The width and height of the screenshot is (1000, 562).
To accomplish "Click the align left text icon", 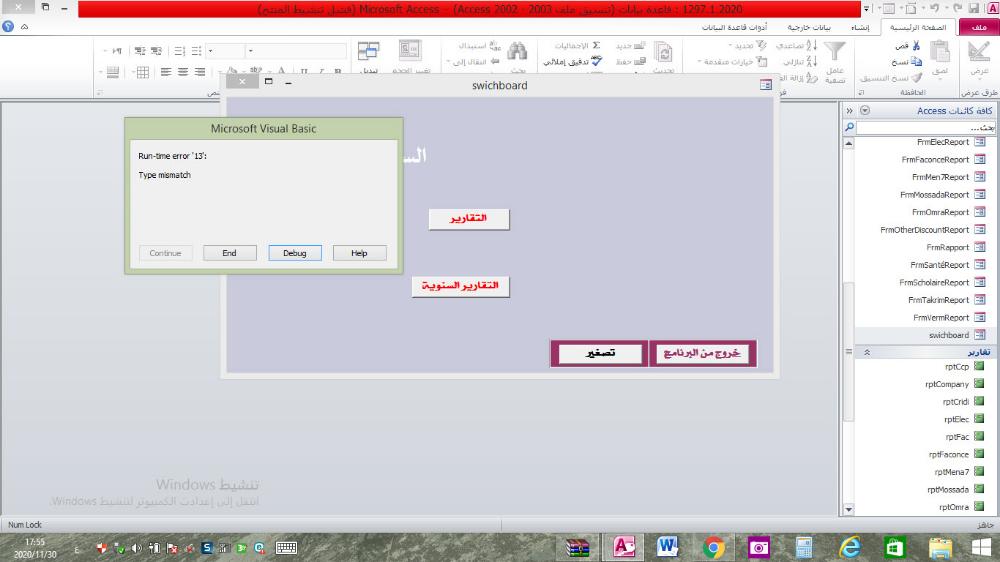I will coord(166,72).
